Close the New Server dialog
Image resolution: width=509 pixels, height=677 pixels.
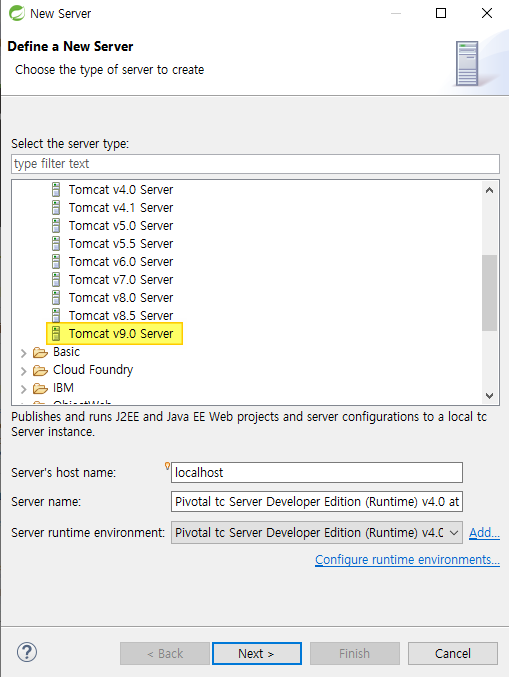(487, 13)
